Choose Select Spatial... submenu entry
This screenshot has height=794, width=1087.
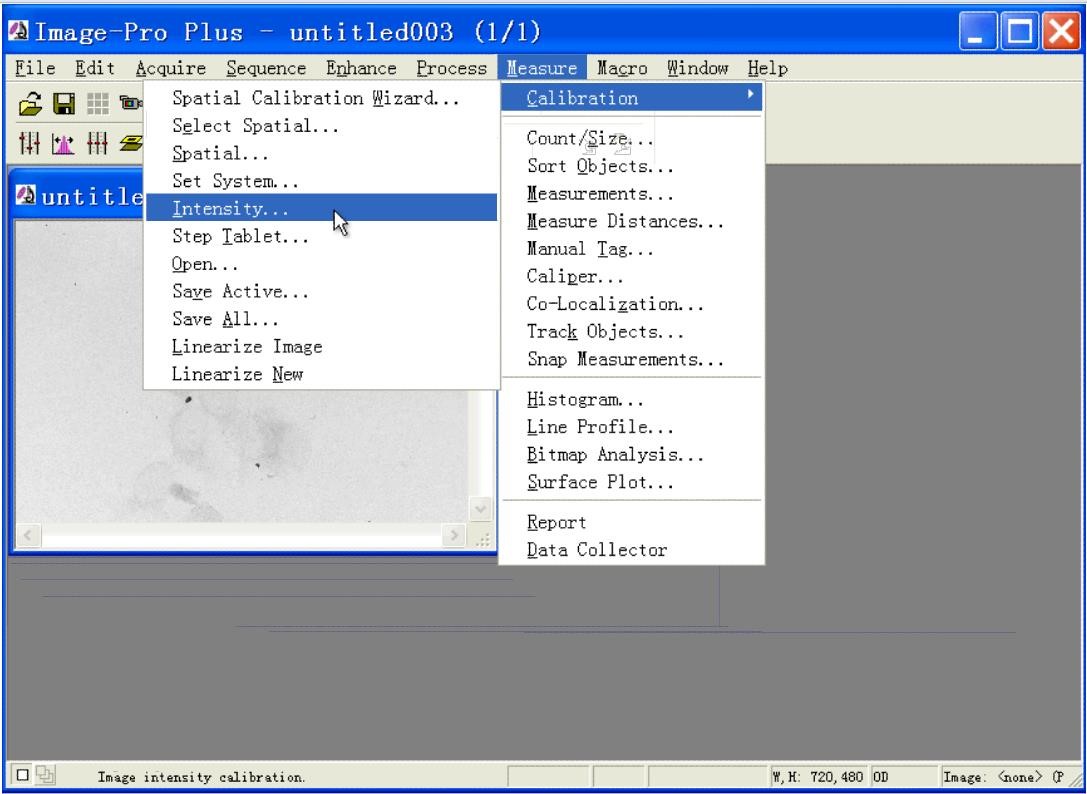click(321, 126)
